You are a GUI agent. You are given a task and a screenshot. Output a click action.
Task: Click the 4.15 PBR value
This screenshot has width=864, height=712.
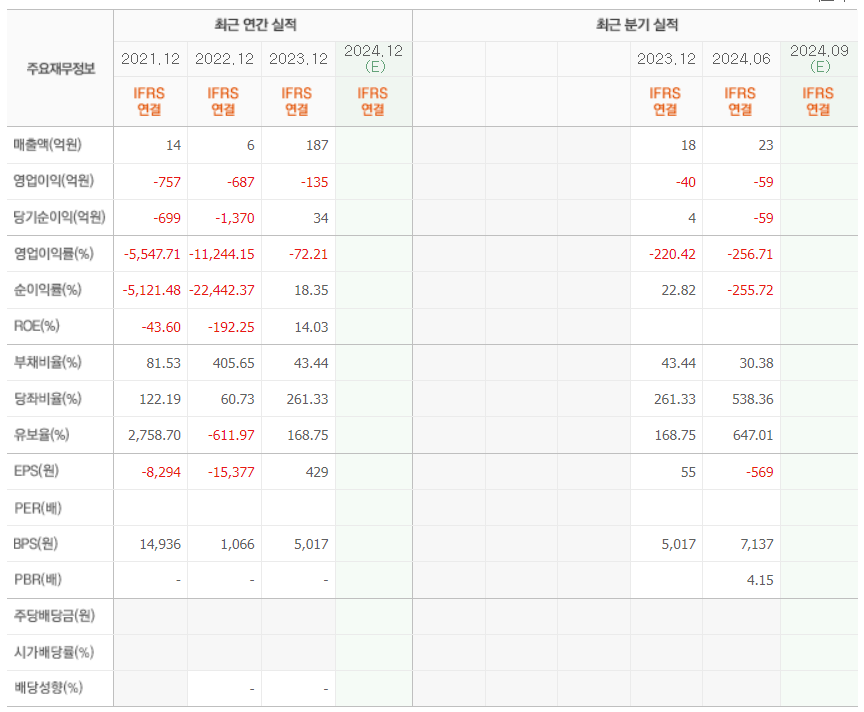760,580
